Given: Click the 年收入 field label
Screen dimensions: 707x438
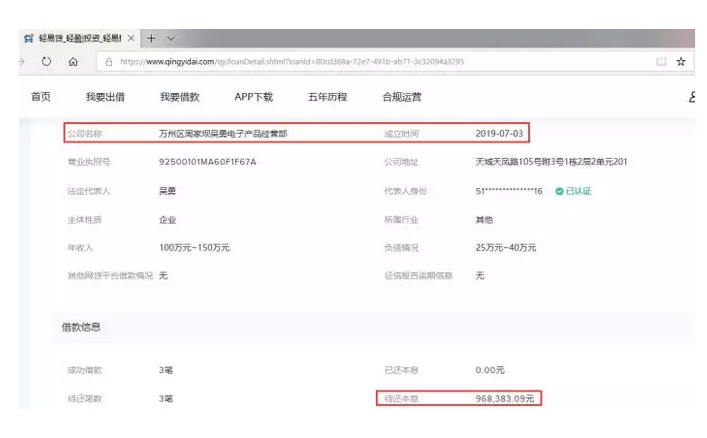Looking at the screenshot, I should tap(80, 248).
